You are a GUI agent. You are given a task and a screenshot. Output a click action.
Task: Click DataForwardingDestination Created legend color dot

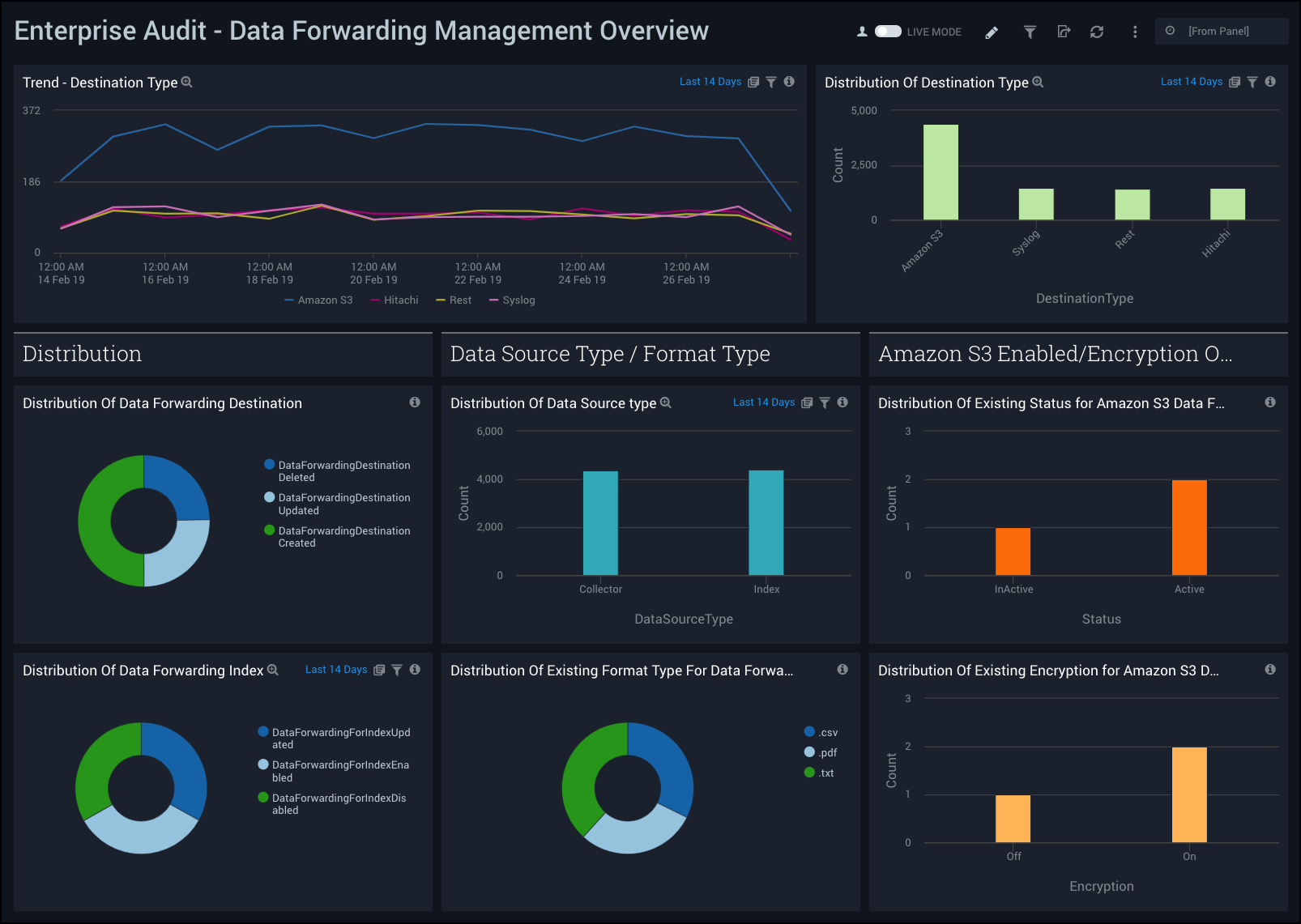pos(270,530)
